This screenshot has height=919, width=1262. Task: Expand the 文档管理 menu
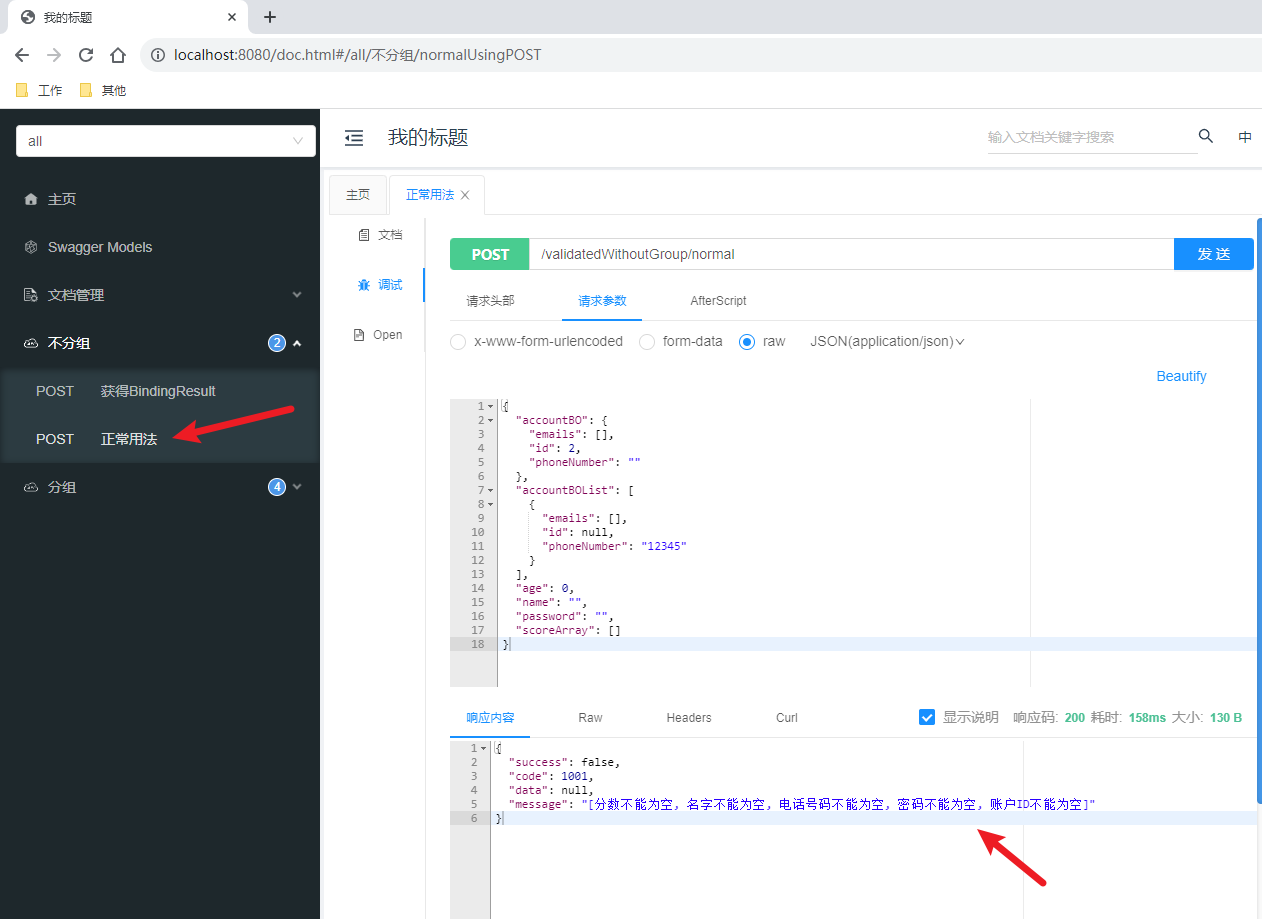click(x=160, y=295)
